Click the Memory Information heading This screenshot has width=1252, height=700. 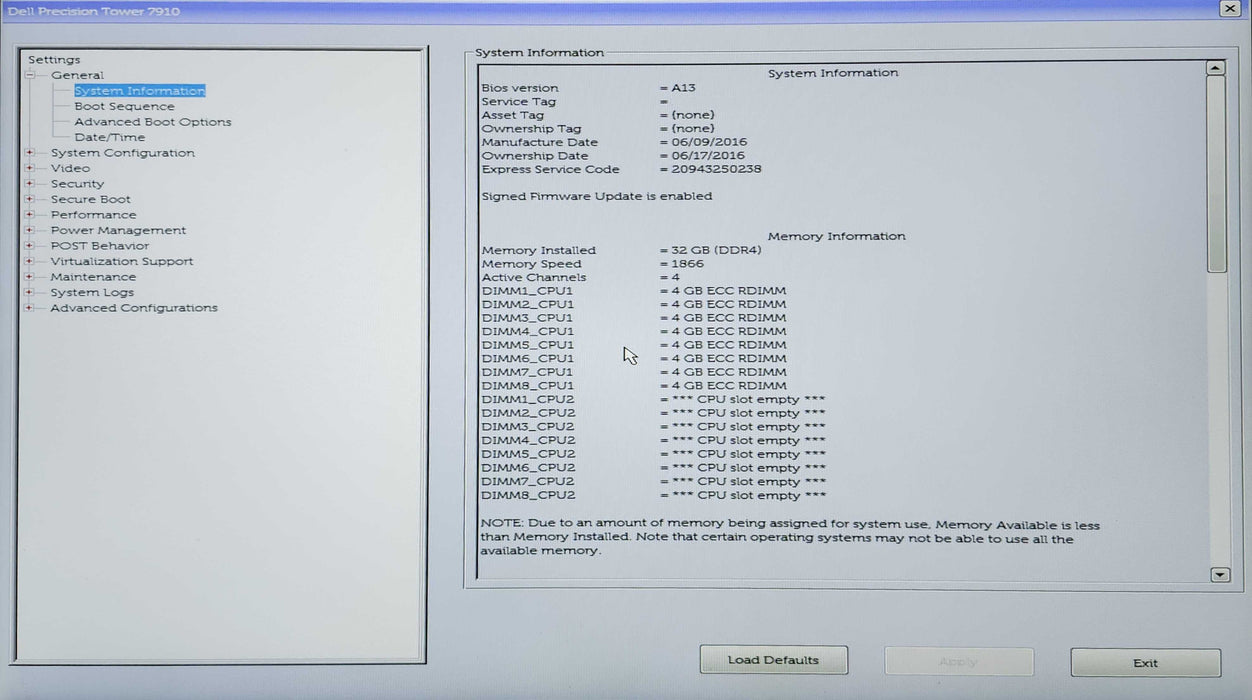coord(837,237)
